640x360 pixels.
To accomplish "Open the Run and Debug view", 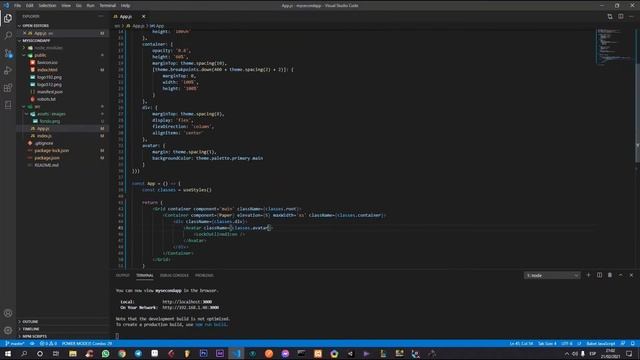I will [x=8, y=70].
